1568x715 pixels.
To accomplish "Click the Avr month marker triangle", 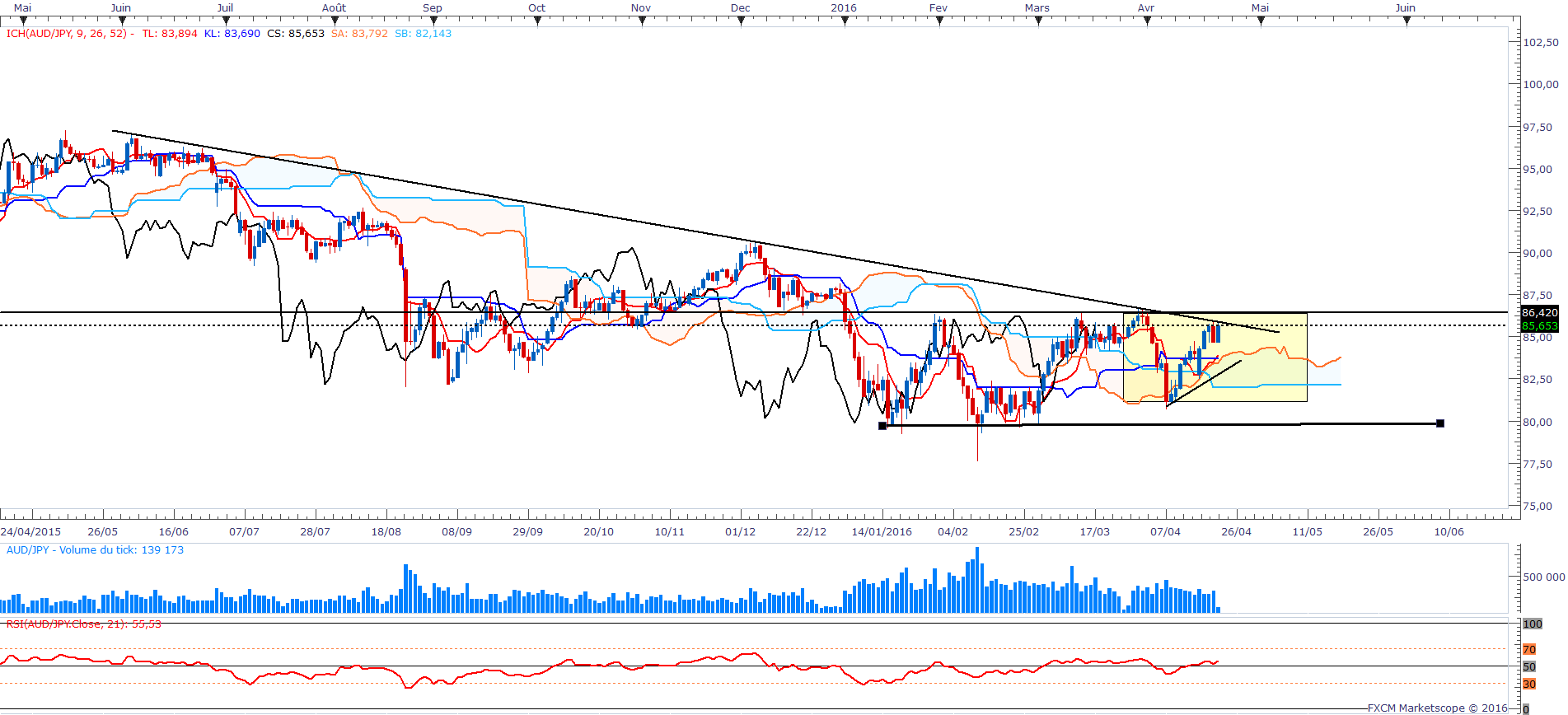I will point(1147,21).
